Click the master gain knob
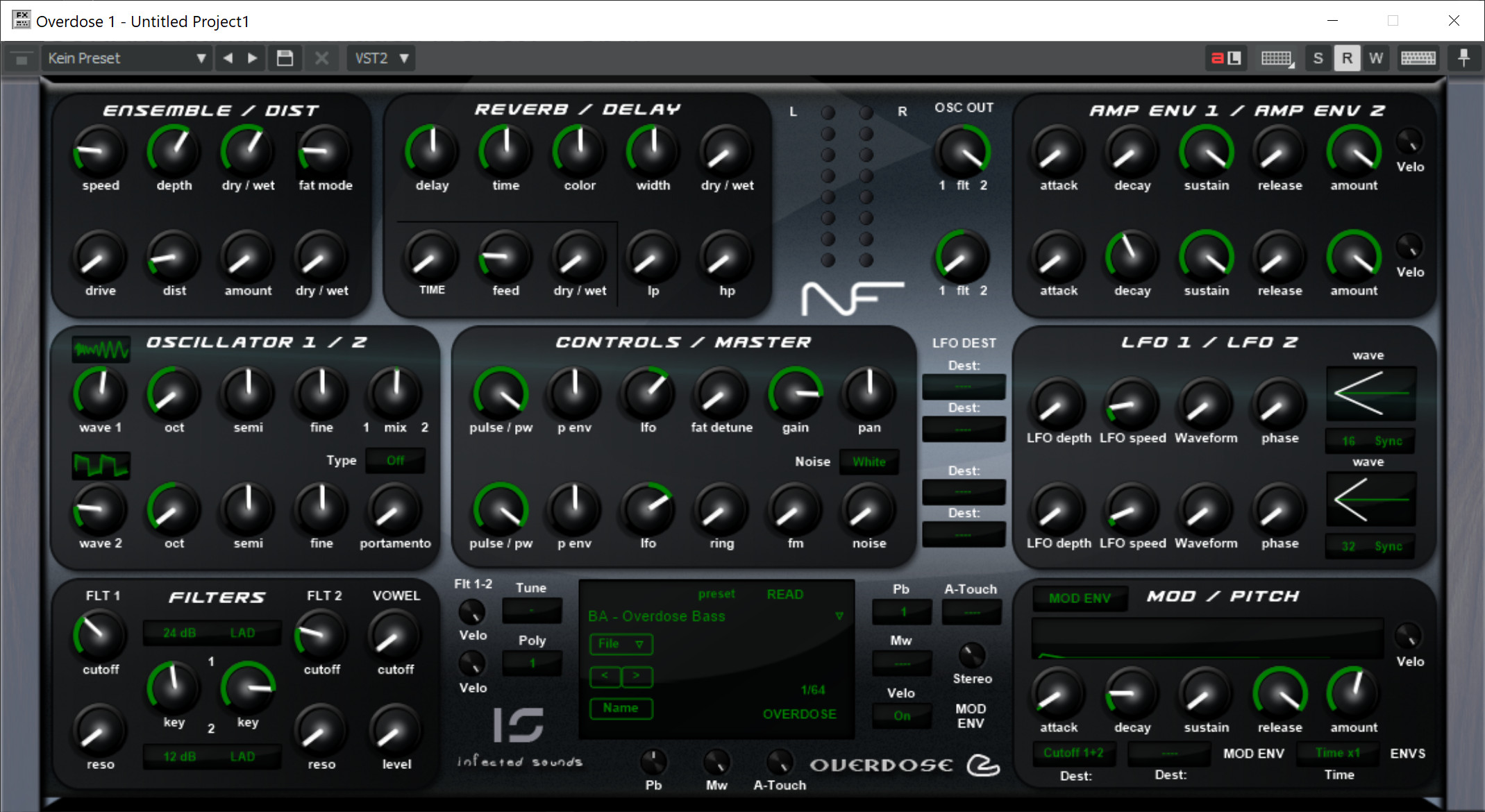Image resolution: width=1485 pixels, height=812 pixels. click(x=795, y=394)
